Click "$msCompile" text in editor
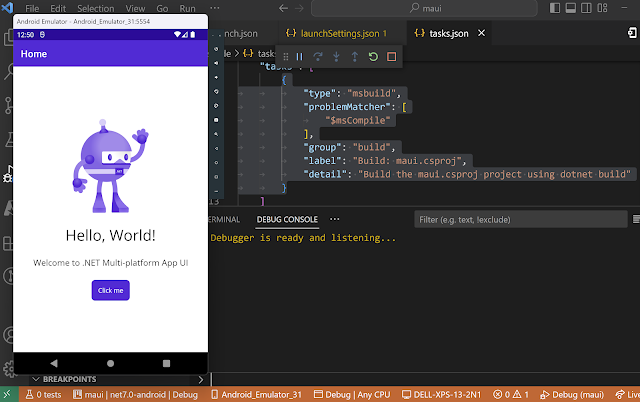Image resolution: width=640 pixels, height=402 pixels. click(358, 120)
